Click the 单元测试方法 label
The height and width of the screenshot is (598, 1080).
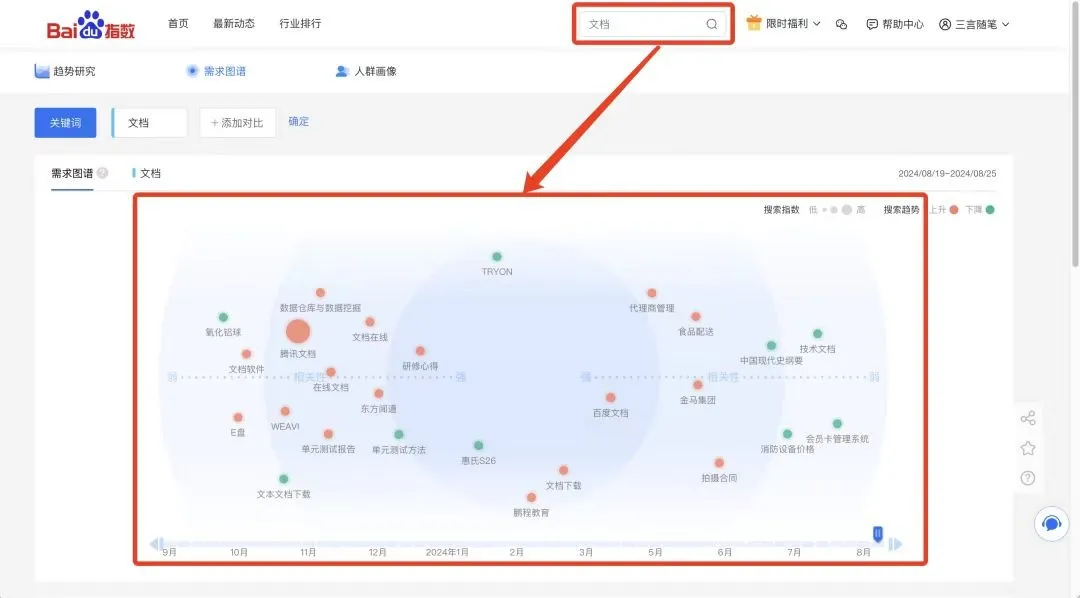pos(399,450)
